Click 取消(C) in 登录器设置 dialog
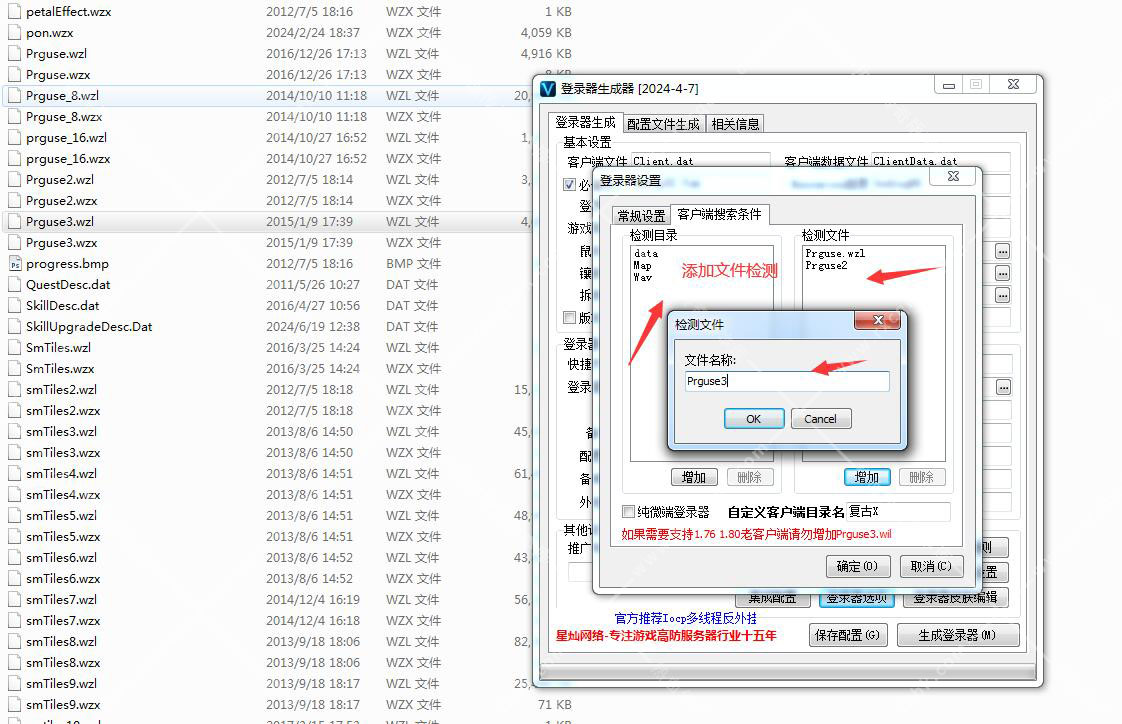 (931, 566)
